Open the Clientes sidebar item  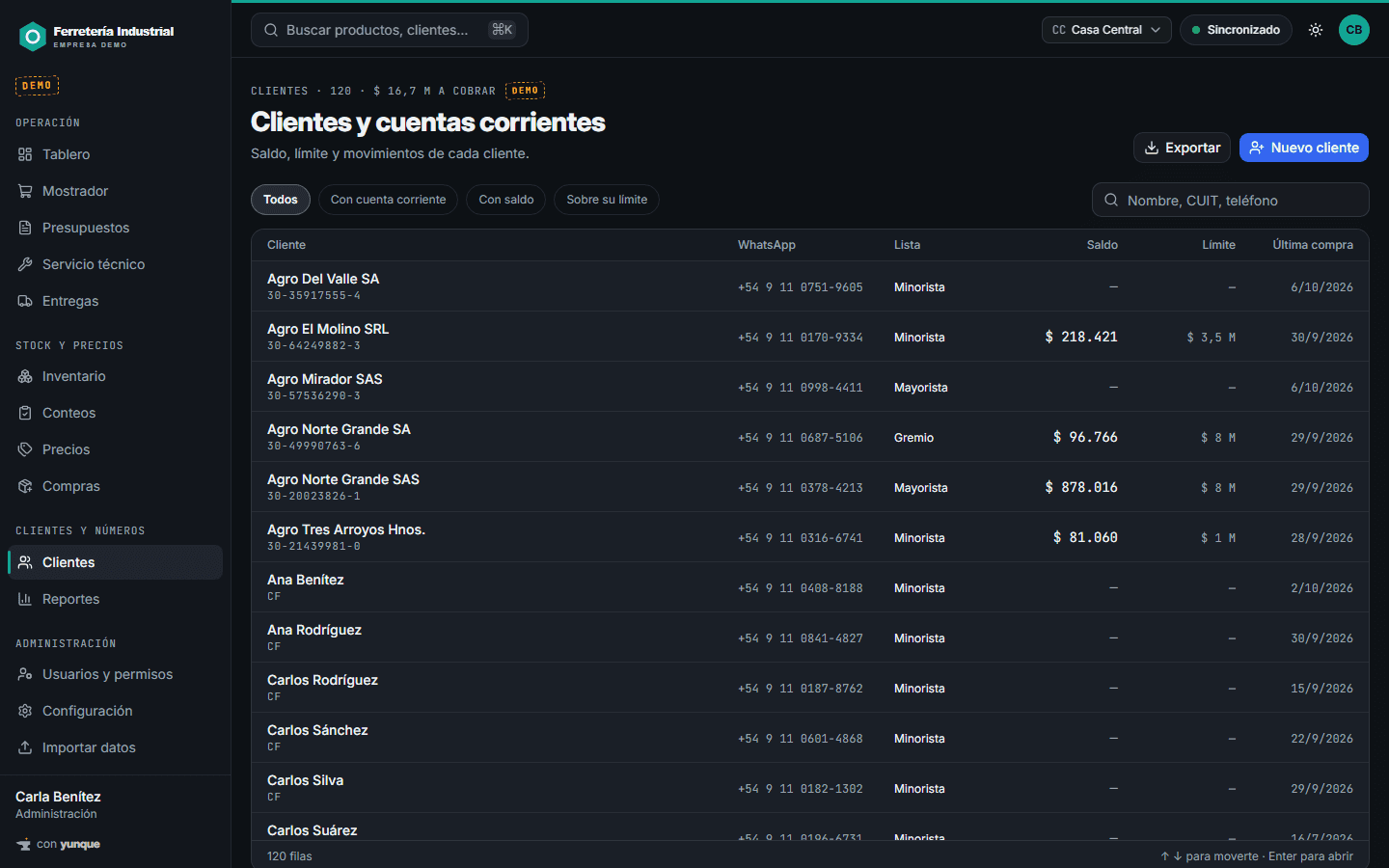click(116, 562)
